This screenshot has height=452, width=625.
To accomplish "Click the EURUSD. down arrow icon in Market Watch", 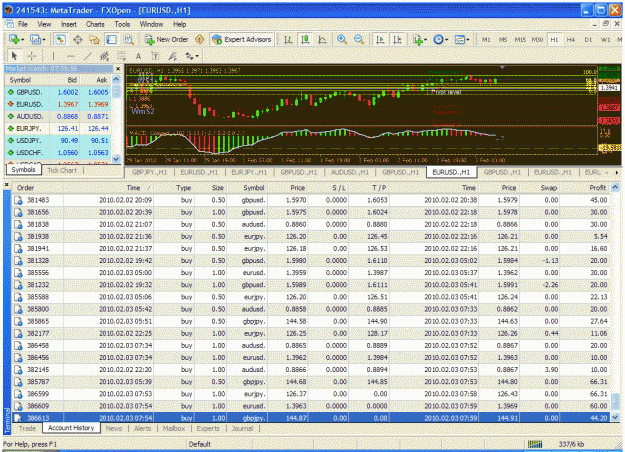I will [x=11, y=104].
